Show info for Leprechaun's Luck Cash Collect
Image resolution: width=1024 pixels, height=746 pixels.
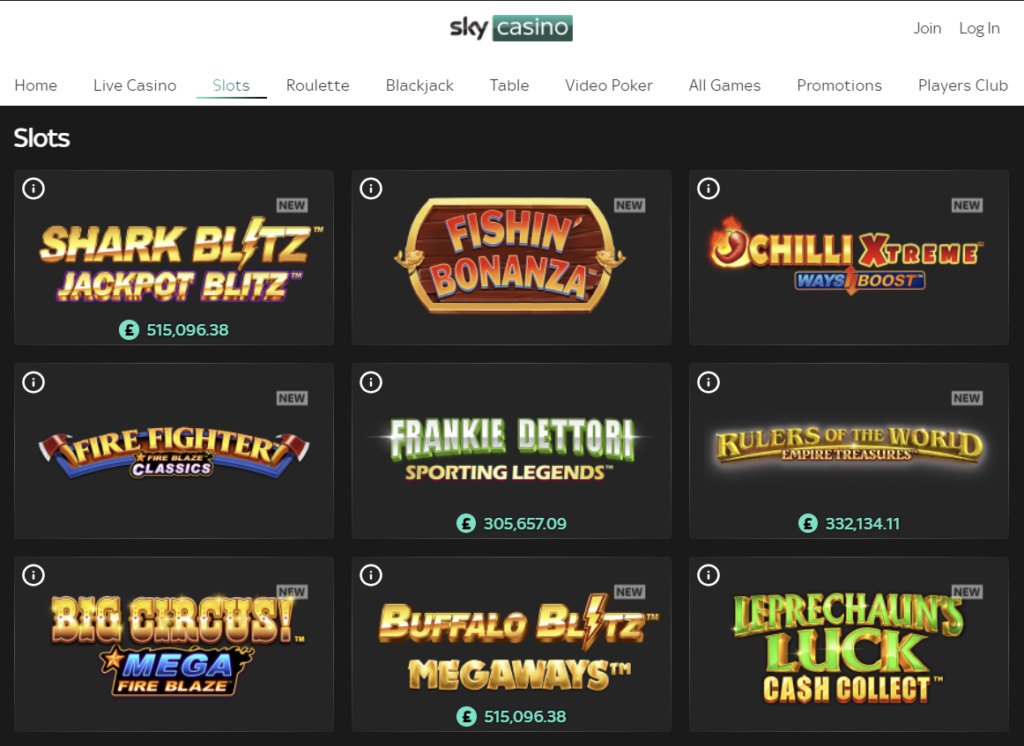pos(709,576)
